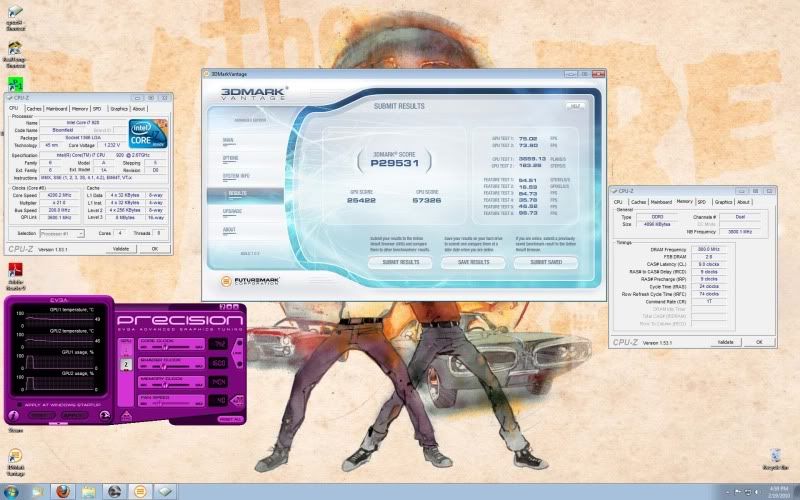Image resolution: width=800 pixels, height=500 pixels.
Task: Launch Firefox from the taskbar
Action: [63, 492]
